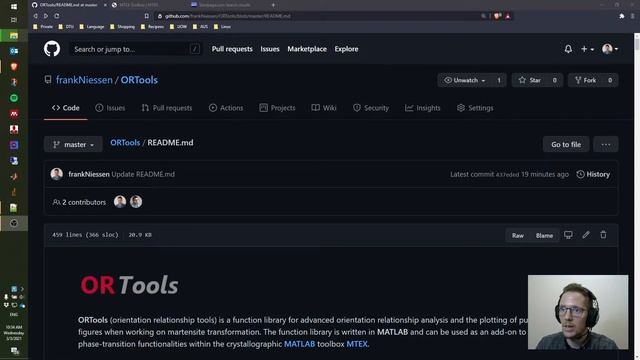The height and width of the screenshot is (360, 640).
Task: Expand the master branch dropdown
Action: [x=73, y=144]
